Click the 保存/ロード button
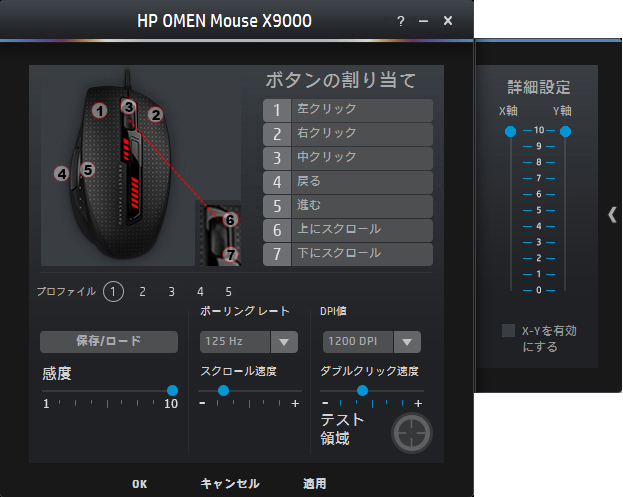This screenshot has width=623, height=497. click(109, 342)
